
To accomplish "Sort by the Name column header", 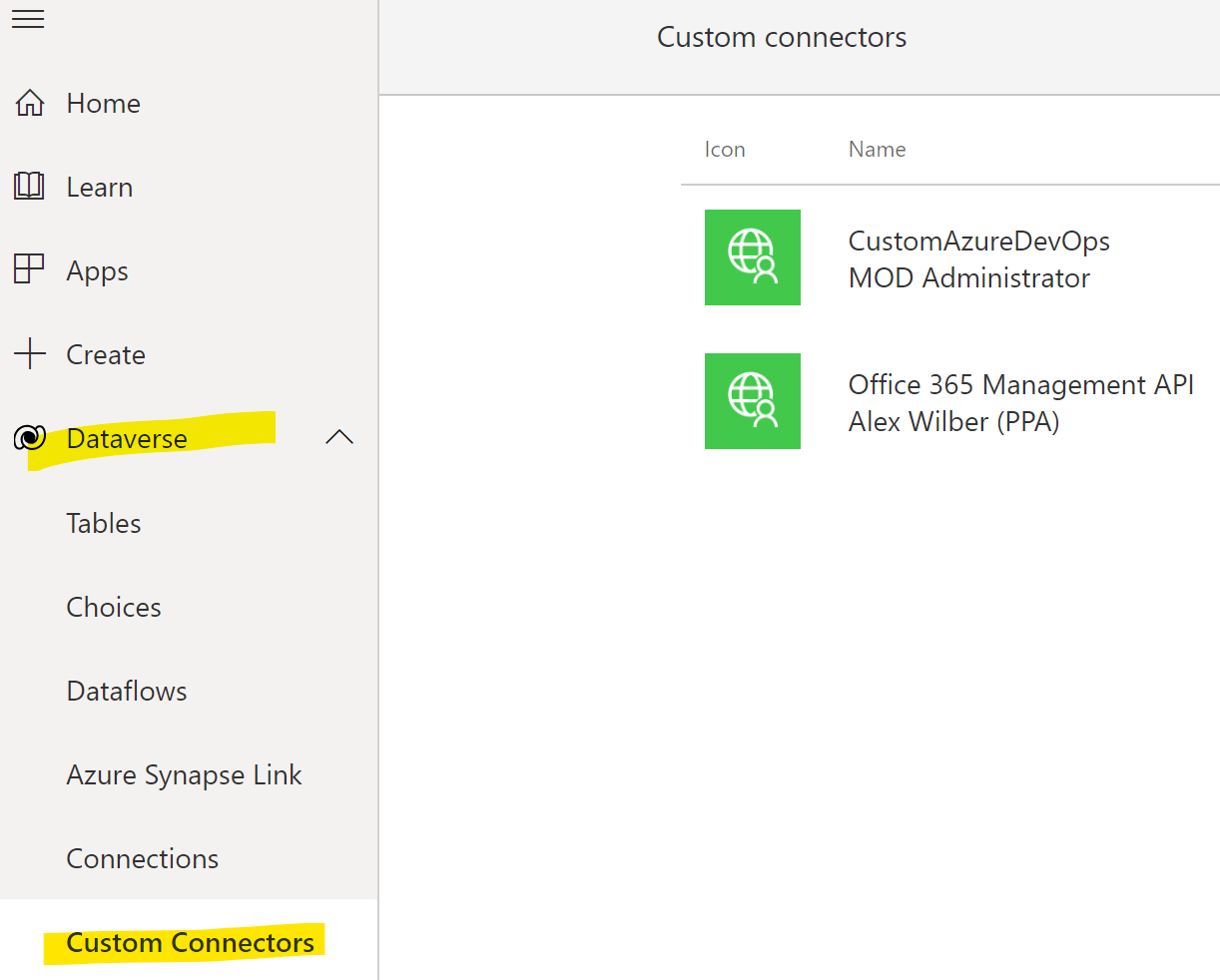I will point(877,148).
